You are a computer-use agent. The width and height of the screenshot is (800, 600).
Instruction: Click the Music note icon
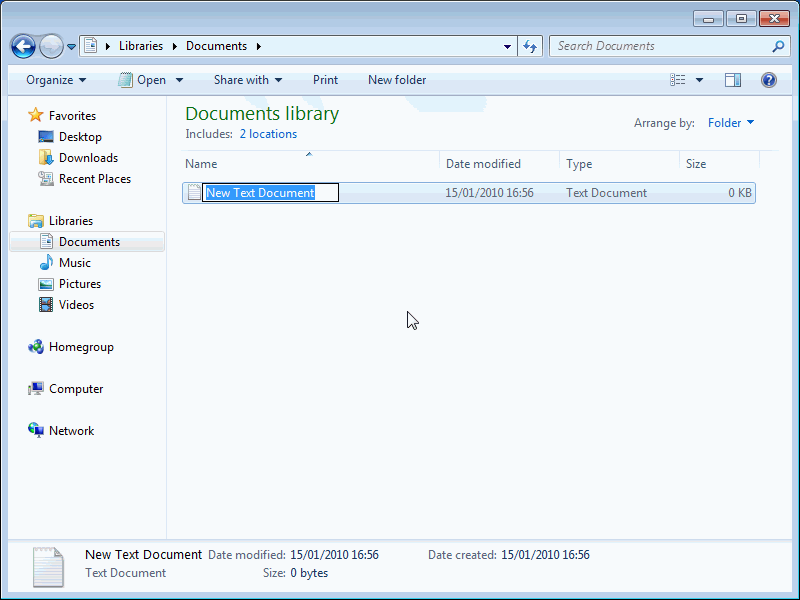(46, 263)
